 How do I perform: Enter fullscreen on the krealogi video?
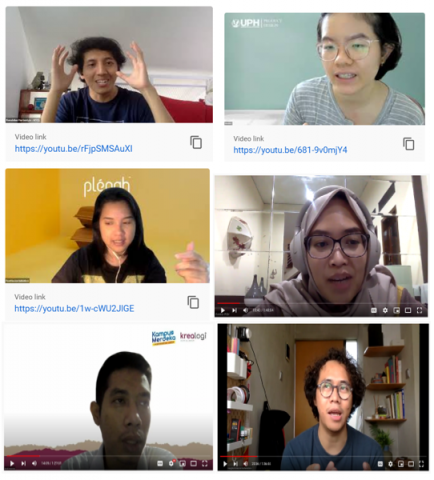(x=205, y=464)
